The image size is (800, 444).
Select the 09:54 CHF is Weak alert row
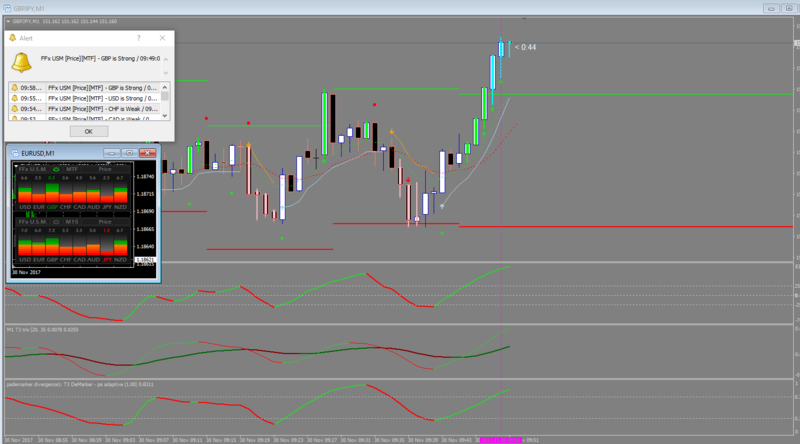pyautogui.click(x=85, y=109)
